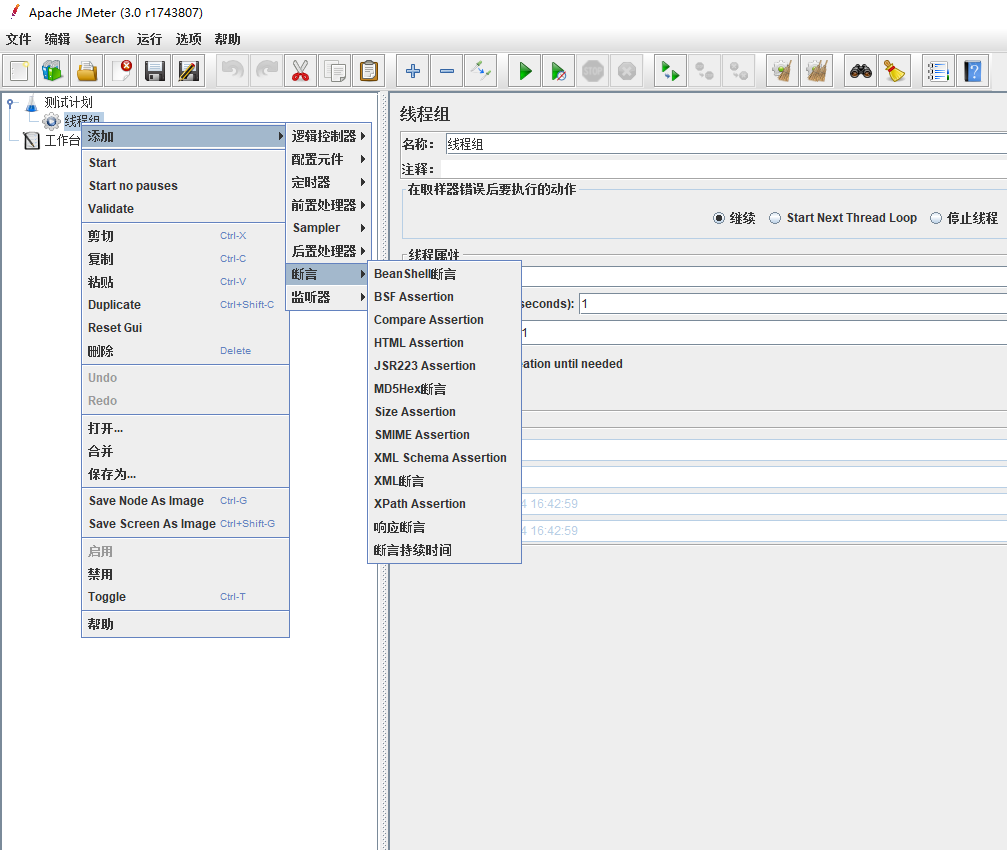Screen dimensions: 1007x850
Task: Click the Expand All plus icon
Action: (x=412, y=71)
